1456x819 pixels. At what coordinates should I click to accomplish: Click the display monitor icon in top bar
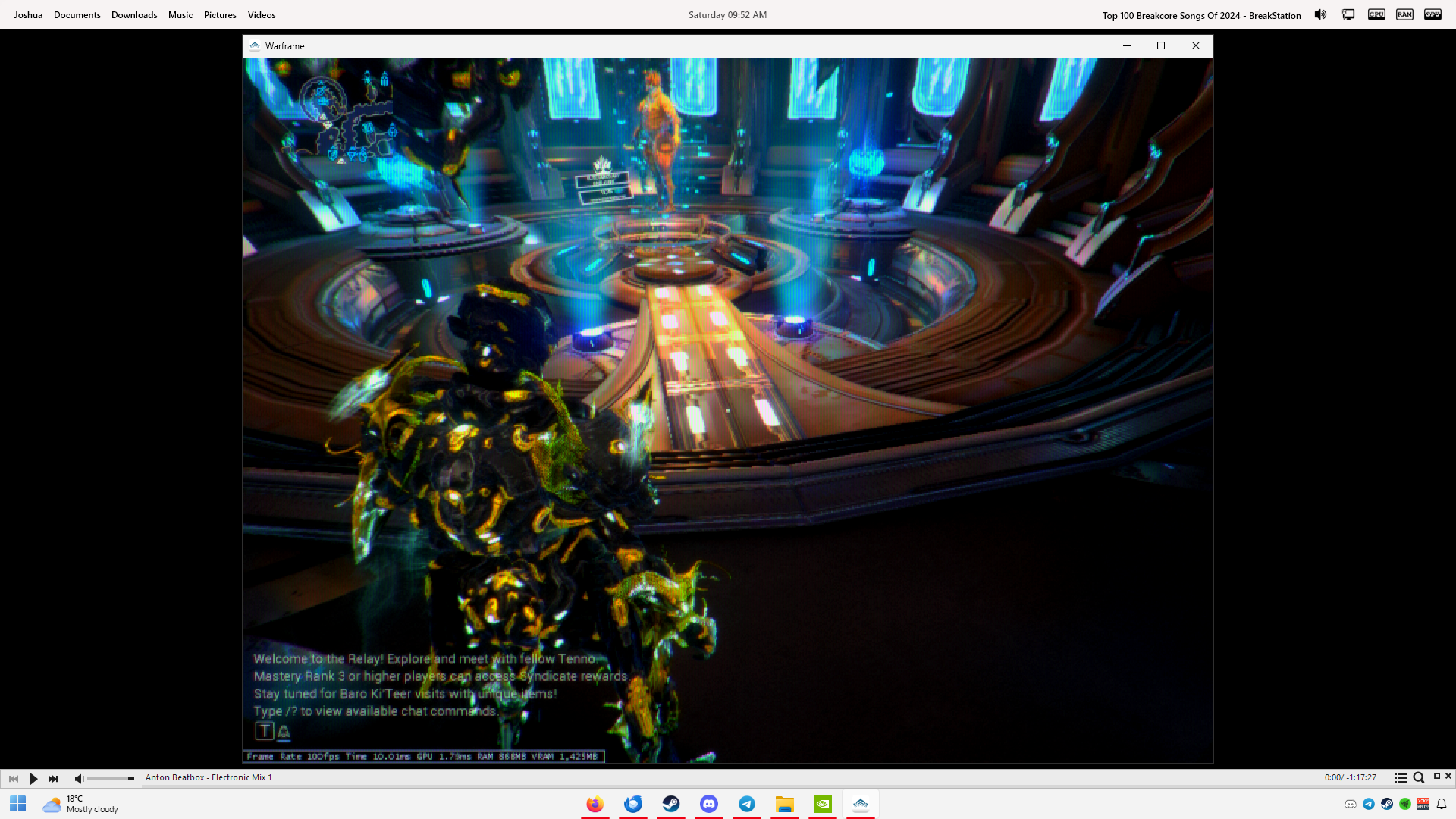1348,14
